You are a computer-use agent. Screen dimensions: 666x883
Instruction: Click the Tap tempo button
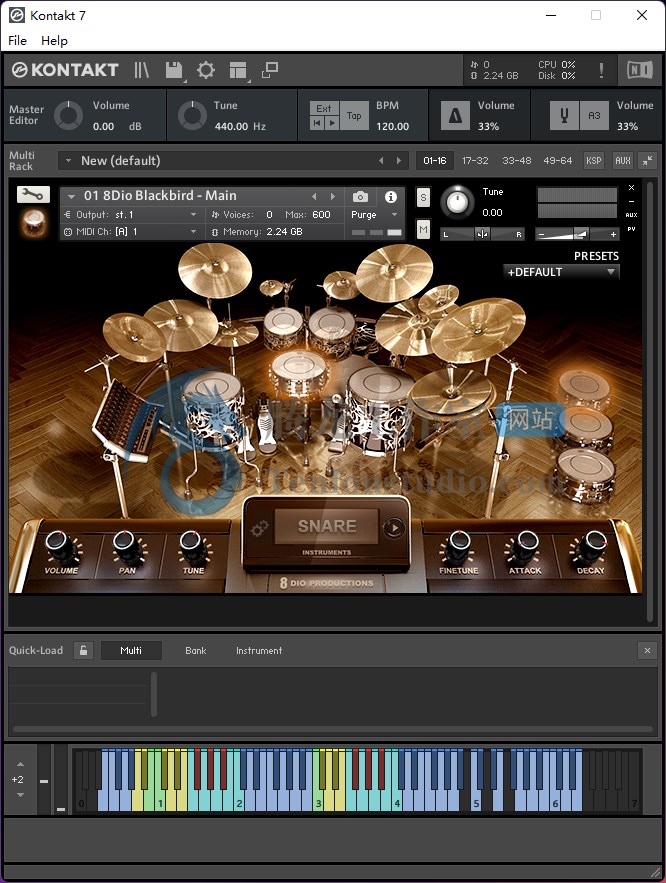point(354,115)
